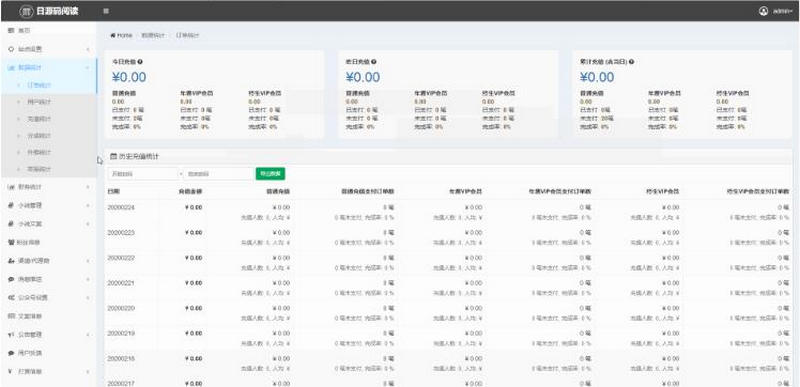
Task: Select 用户统计 submenu item
Action: pyautogui.click(x=39, y=102)
